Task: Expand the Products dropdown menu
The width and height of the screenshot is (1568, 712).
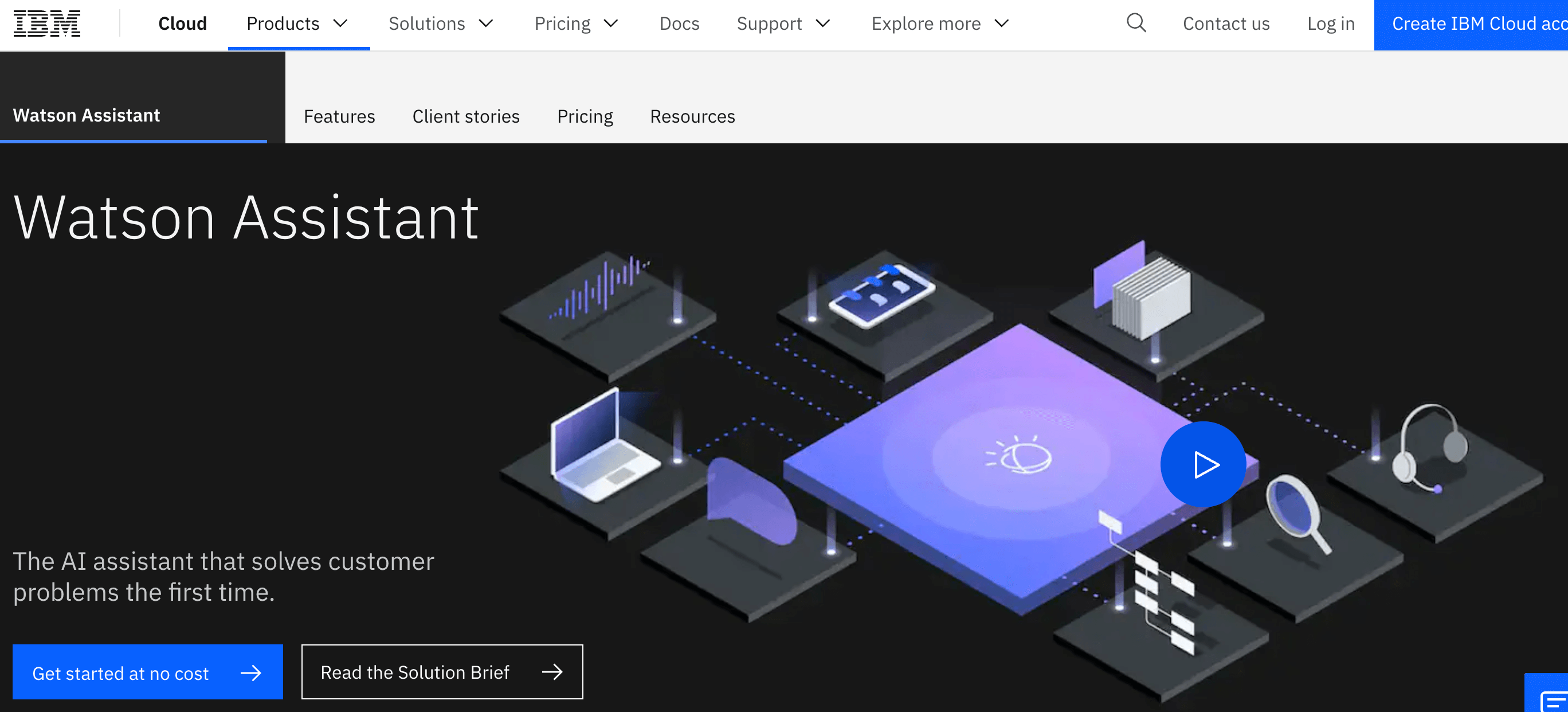Action: tap(297, 24)
